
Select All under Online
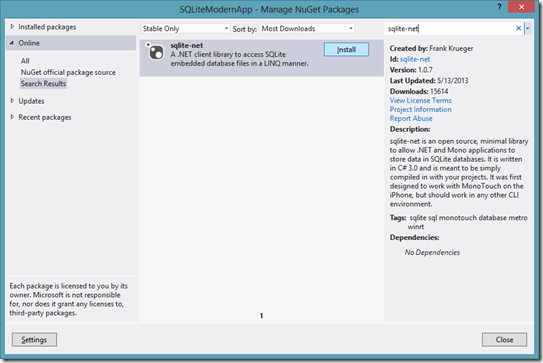pyautogui.click(x=25, y=61)
